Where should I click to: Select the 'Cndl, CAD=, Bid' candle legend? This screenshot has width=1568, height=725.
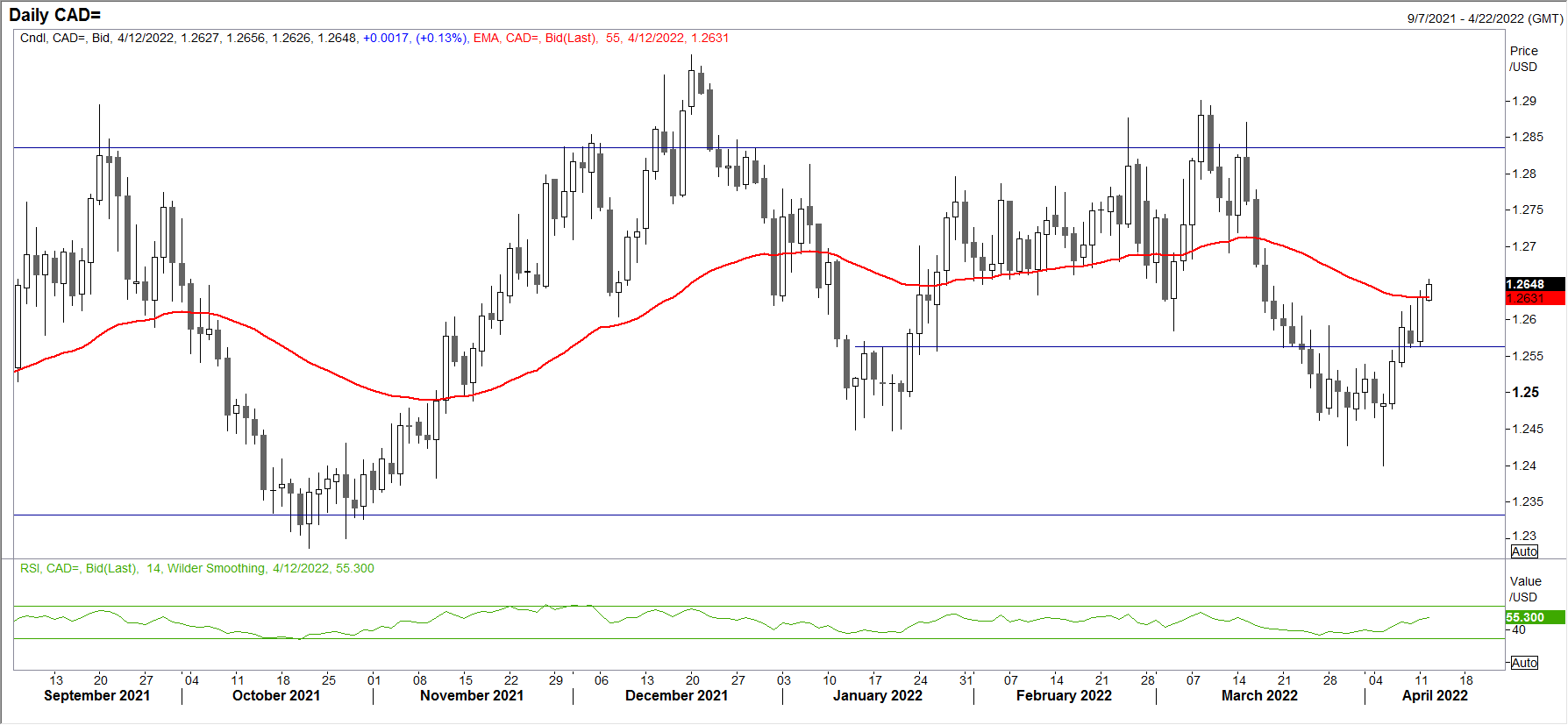coord(66,38)
